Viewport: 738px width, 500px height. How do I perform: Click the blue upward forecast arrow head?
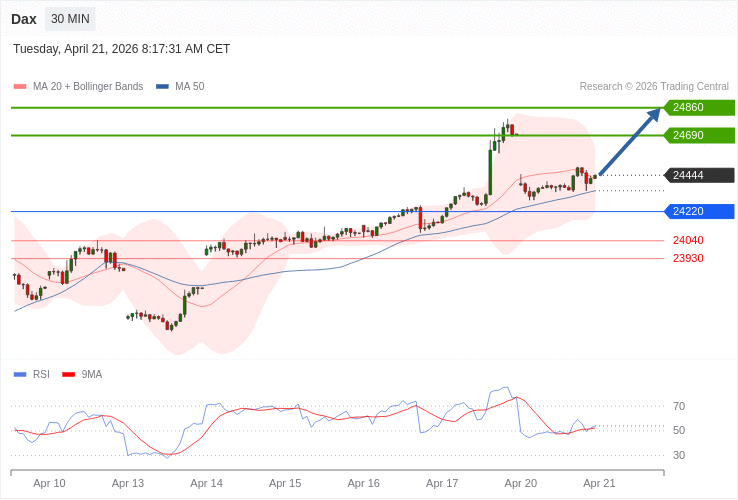654,114
